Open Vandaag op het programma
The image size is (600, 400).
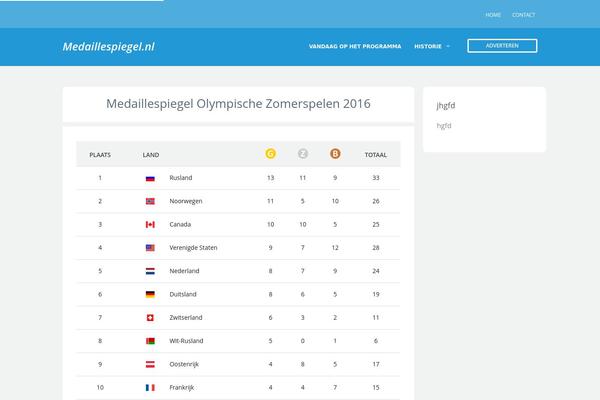355,46
